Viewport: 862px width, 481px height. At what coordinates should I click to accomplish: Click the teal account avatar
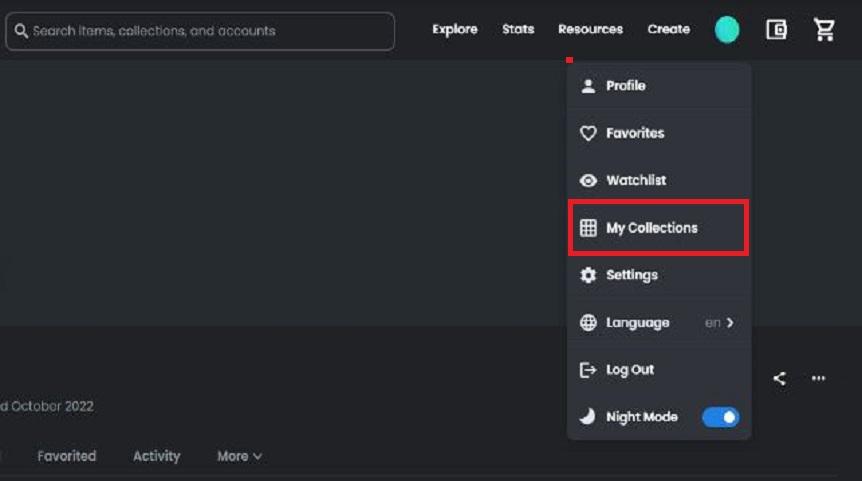point(727,30)
